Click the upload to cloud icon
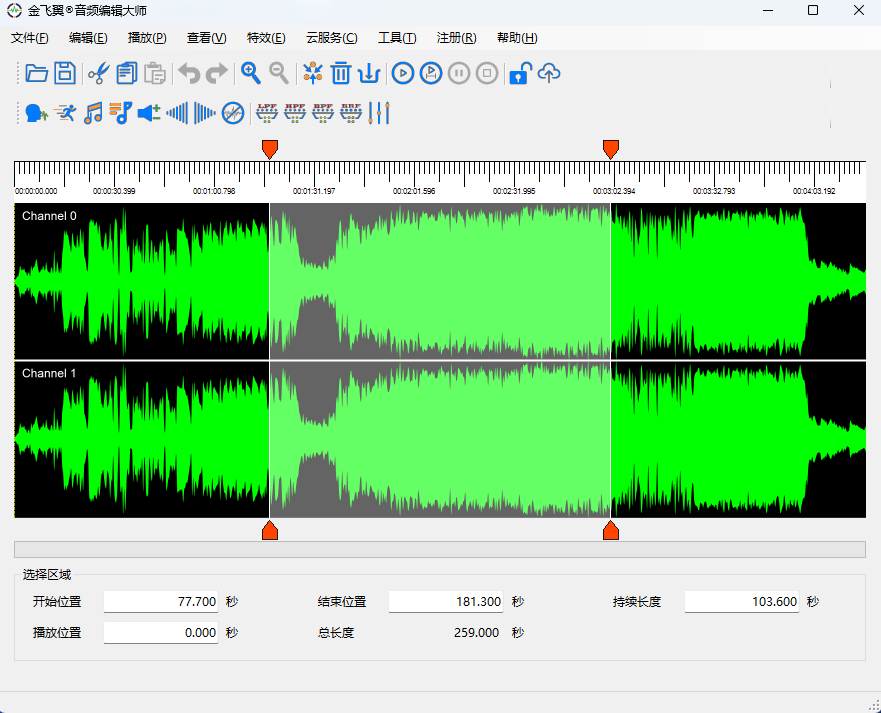 549,73
